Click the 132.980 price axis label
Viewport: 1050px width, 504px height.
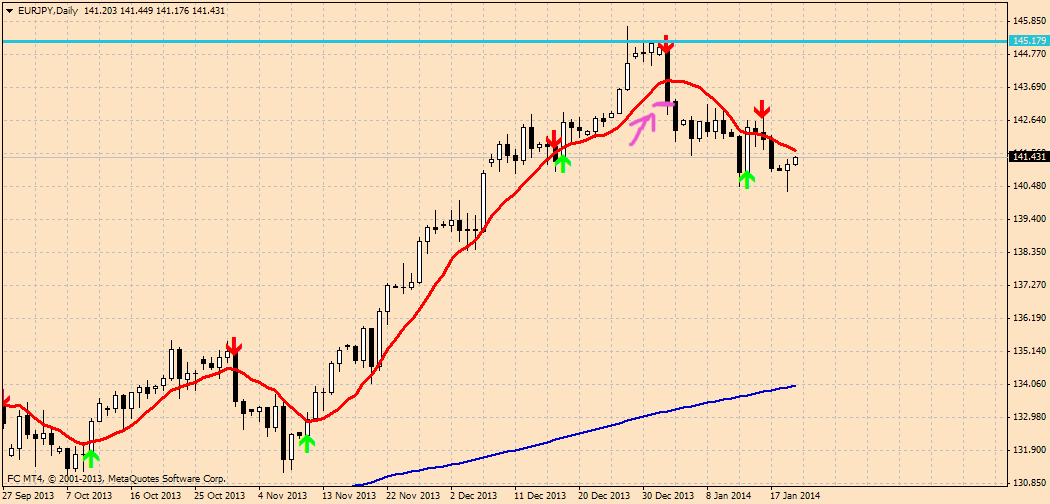[x=1029, y=417]
